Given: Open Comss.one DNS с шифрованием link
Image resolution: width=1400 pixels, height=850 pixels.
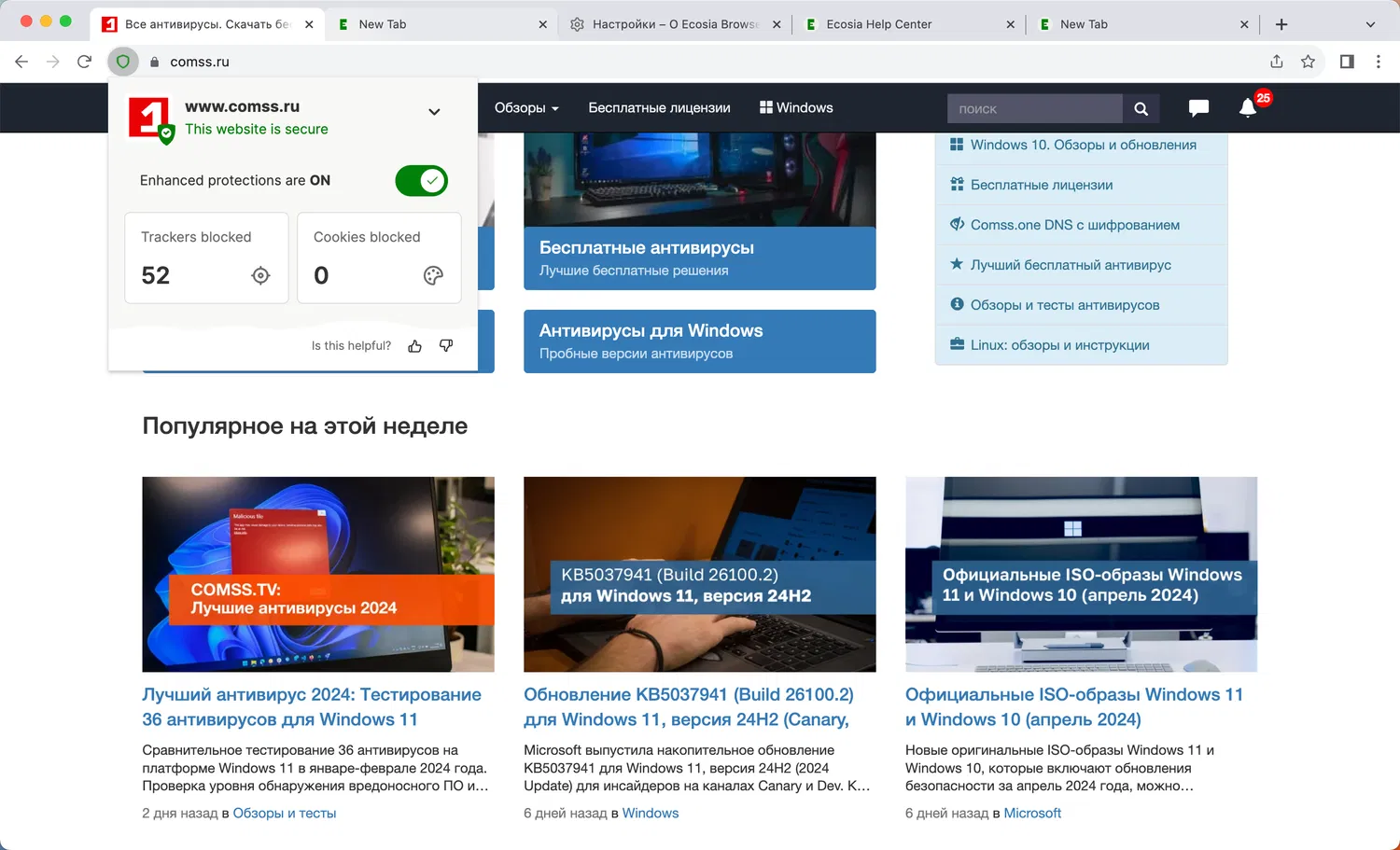Looking at the screenshot, I should [x=1075, y=225].
